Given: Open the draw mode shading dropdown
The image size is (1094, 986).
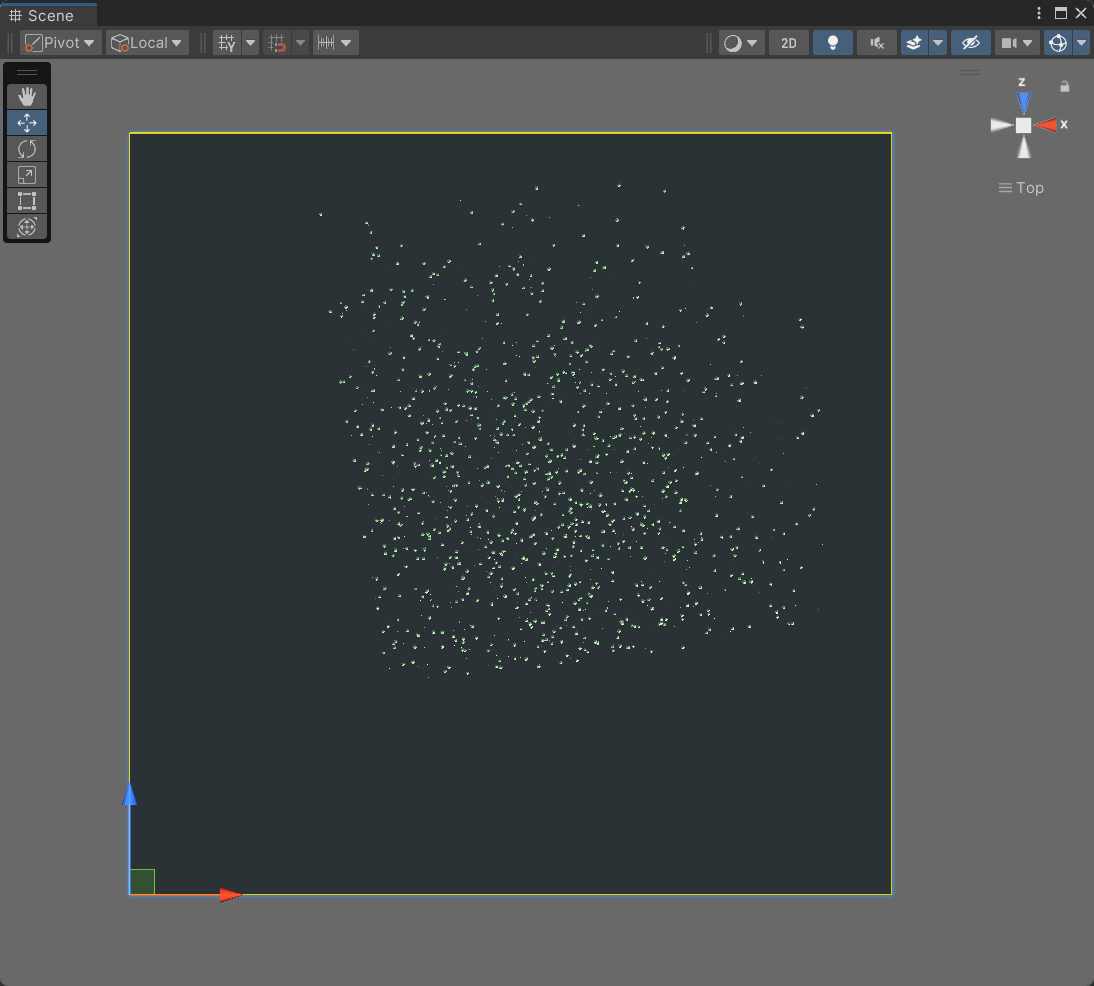Looking at the screenshot, I should pyautogui.click(x=741, y=43).
